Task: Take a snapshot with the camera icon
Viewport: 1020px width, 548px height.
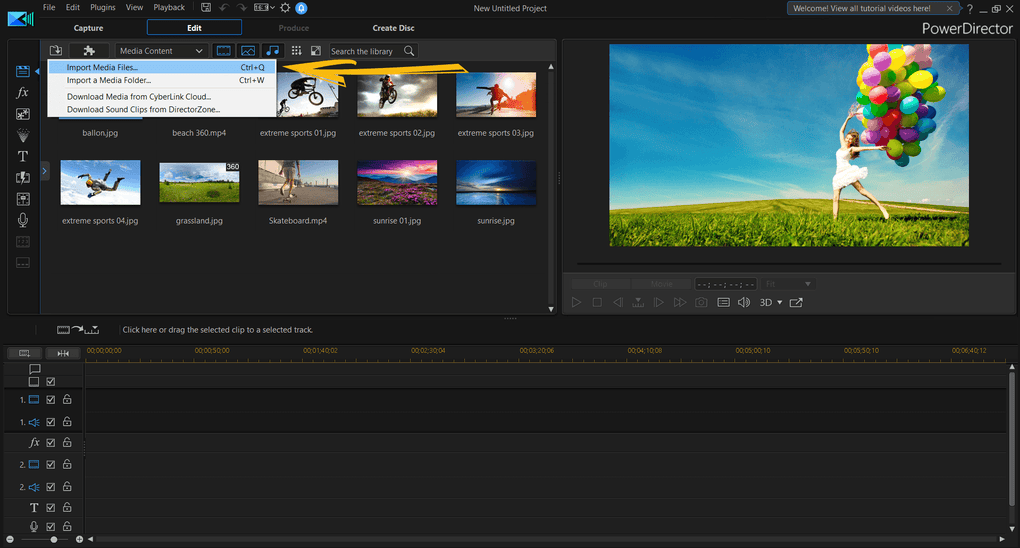Action: [701, 302]
